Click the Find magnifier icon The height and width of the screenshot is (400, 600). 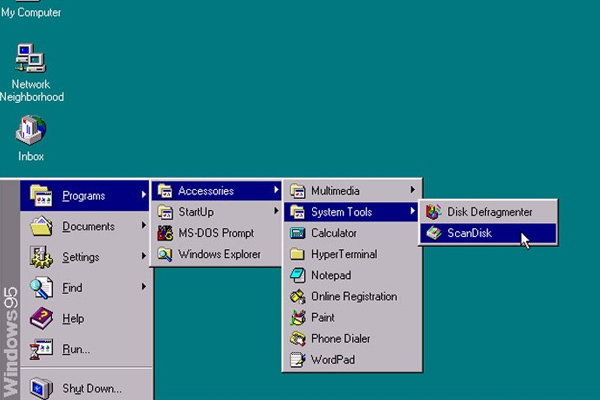point(41,287)
